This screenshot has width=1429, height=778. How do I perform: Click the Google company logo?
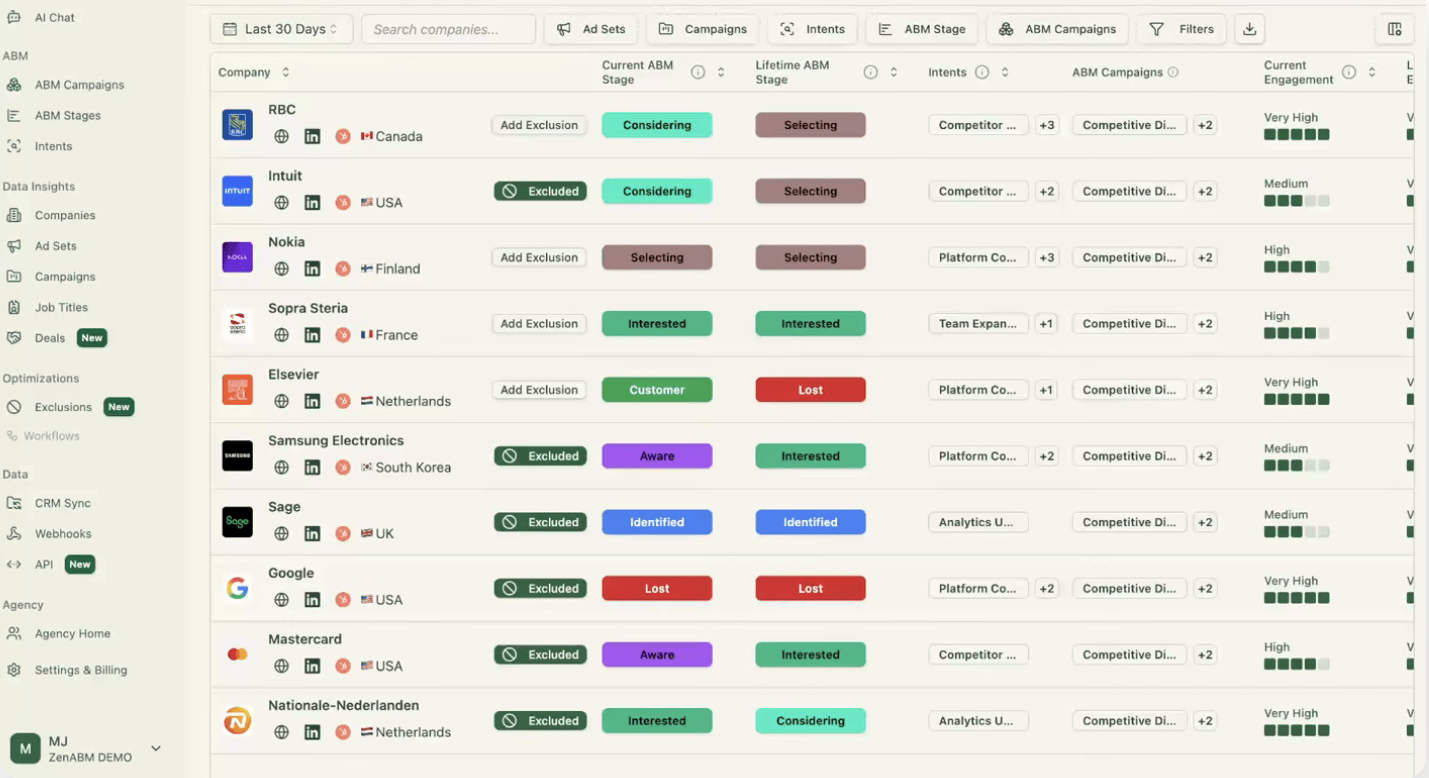pyautogui.click(x=237, y=588)
